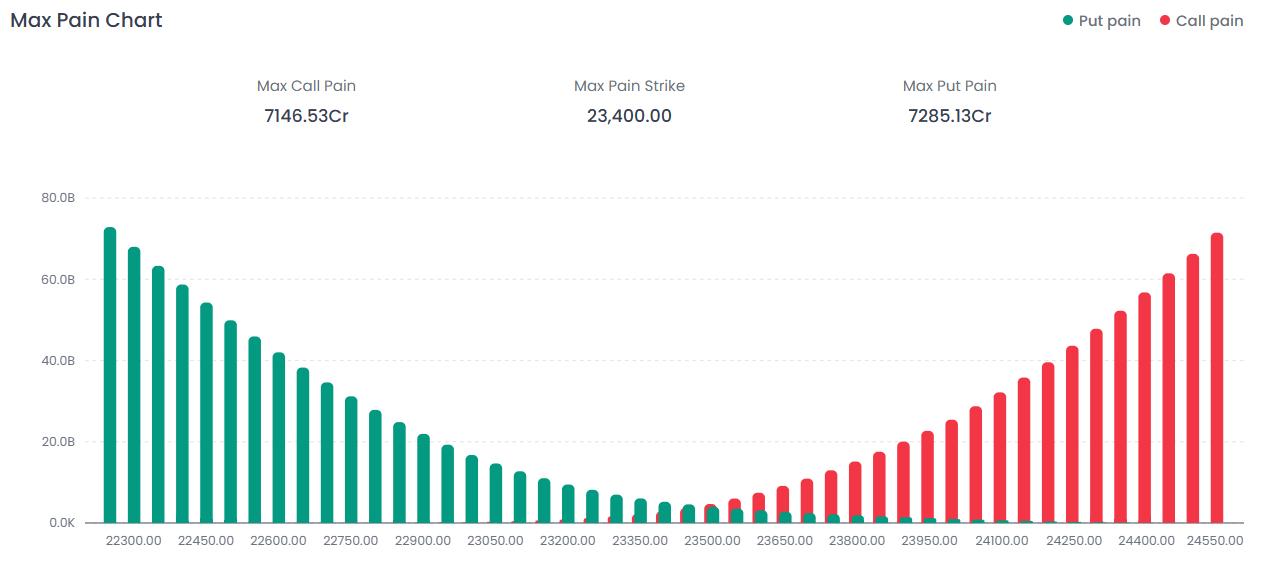Click the red bar above the 24400.00 strike
The image size is (1263, 568).
[1145, 408]
